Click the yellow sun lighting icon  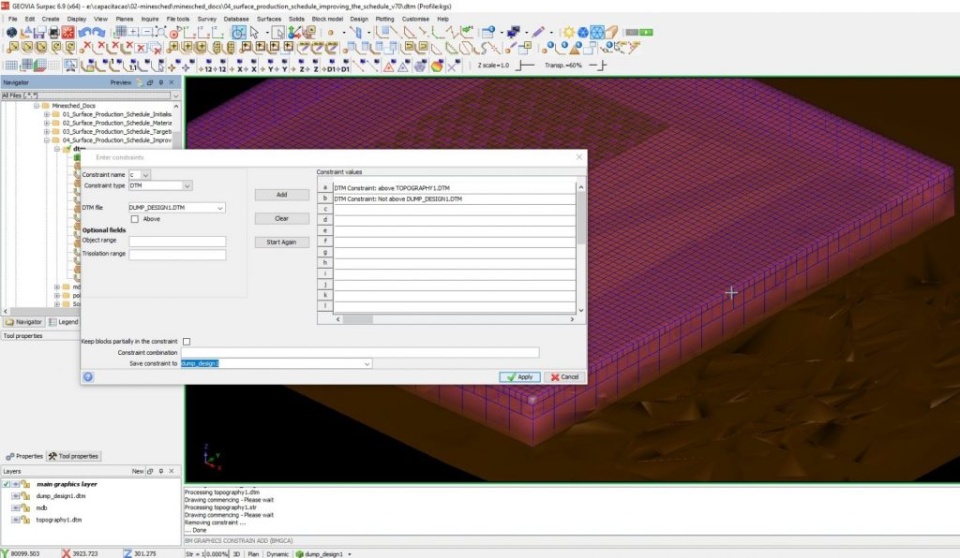click(x=568, y=33)
